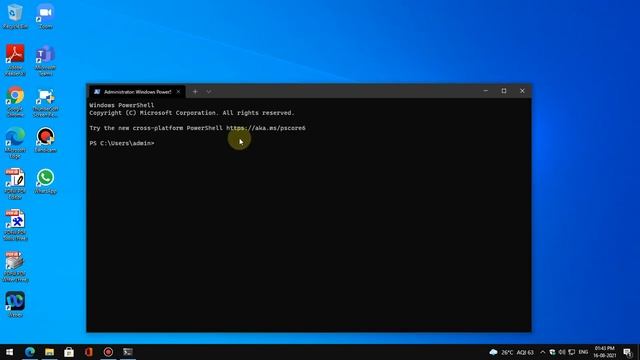
Task: Open the PDF editor desktop shortcut with pen
Action: (x=15, y=184)
